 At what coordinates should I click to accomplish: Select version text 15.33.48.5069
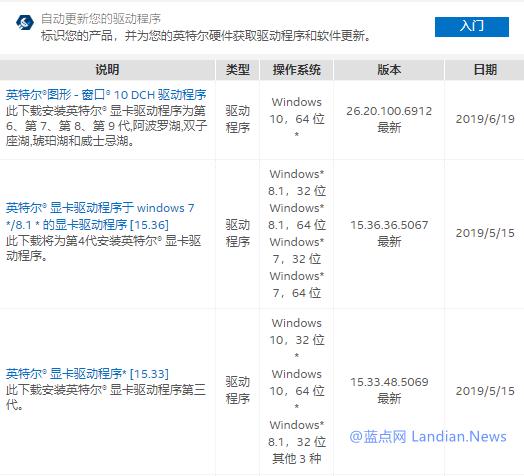389,382
